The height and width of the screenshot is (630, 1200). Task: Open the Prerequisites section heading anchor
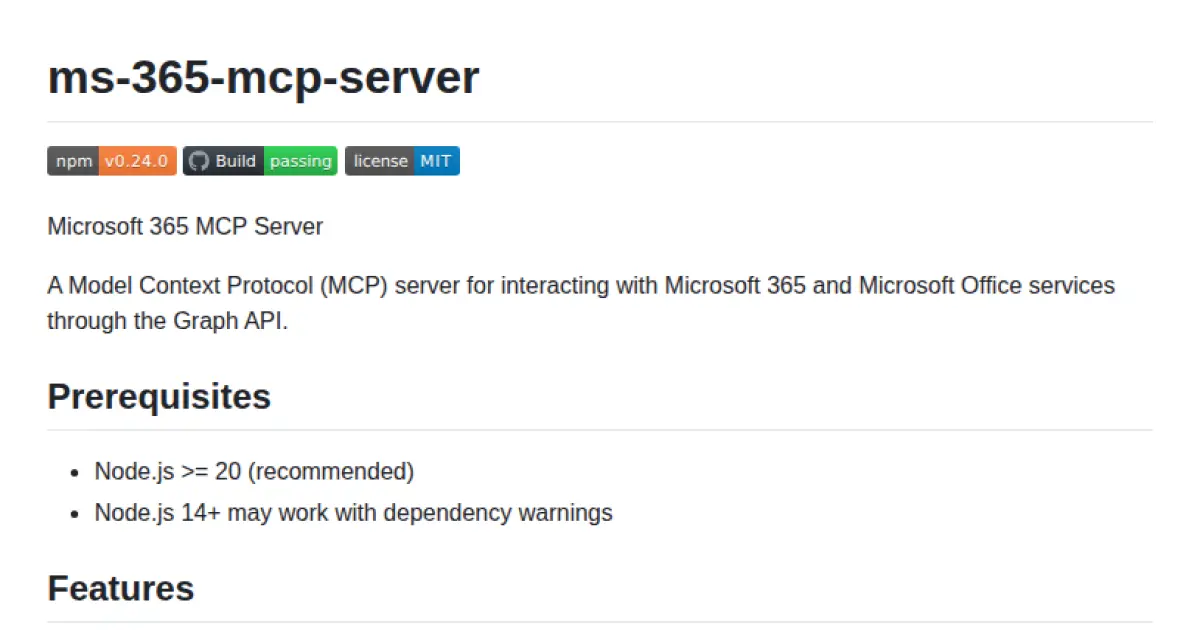pos(158,396)
